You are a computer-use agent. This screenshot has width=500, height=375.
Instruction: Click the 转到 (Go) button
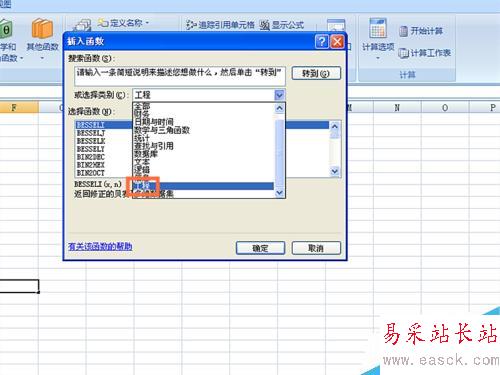click(316, 73)
